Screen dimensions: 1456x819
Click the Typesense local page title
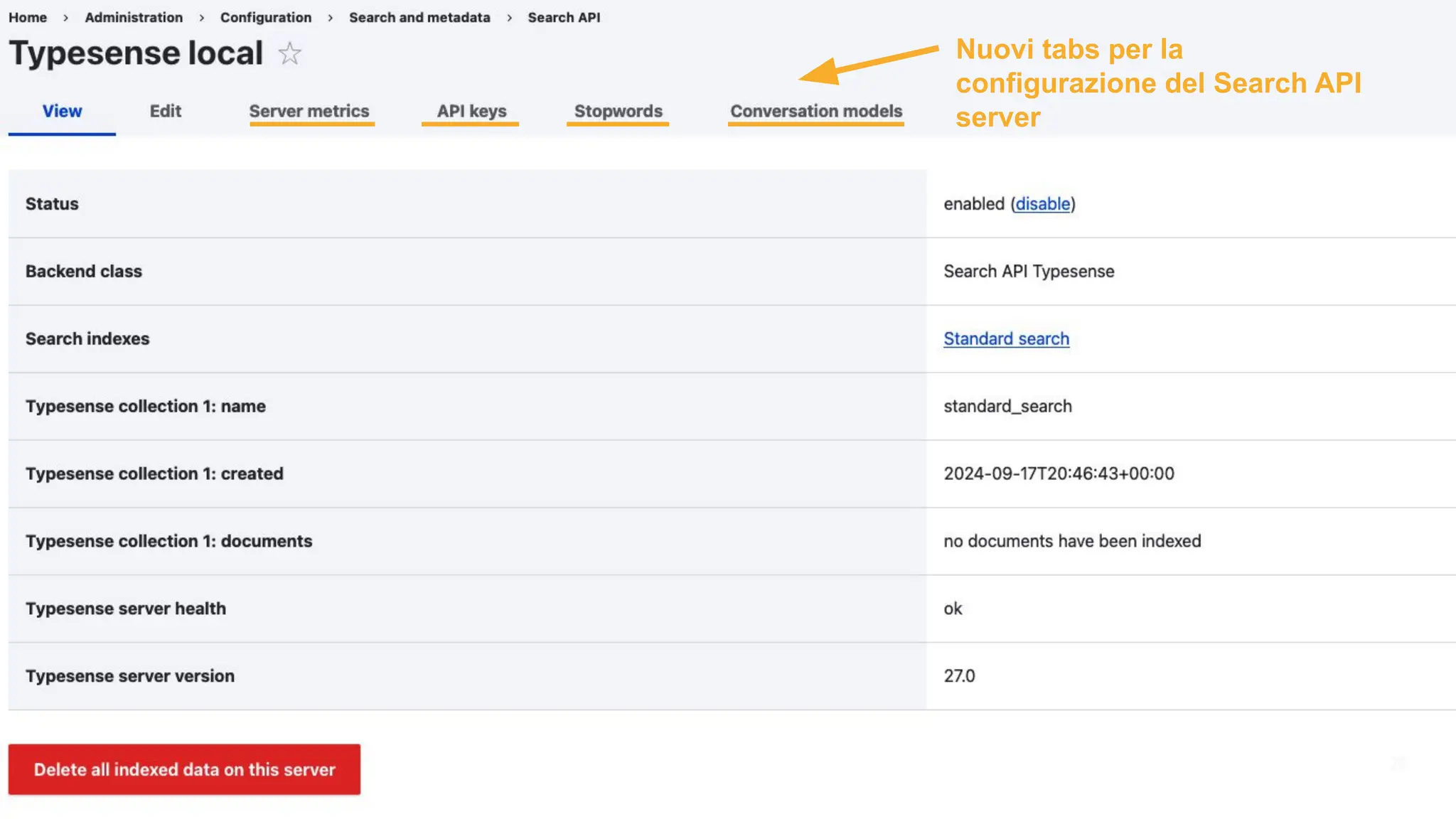click(136, 53)
